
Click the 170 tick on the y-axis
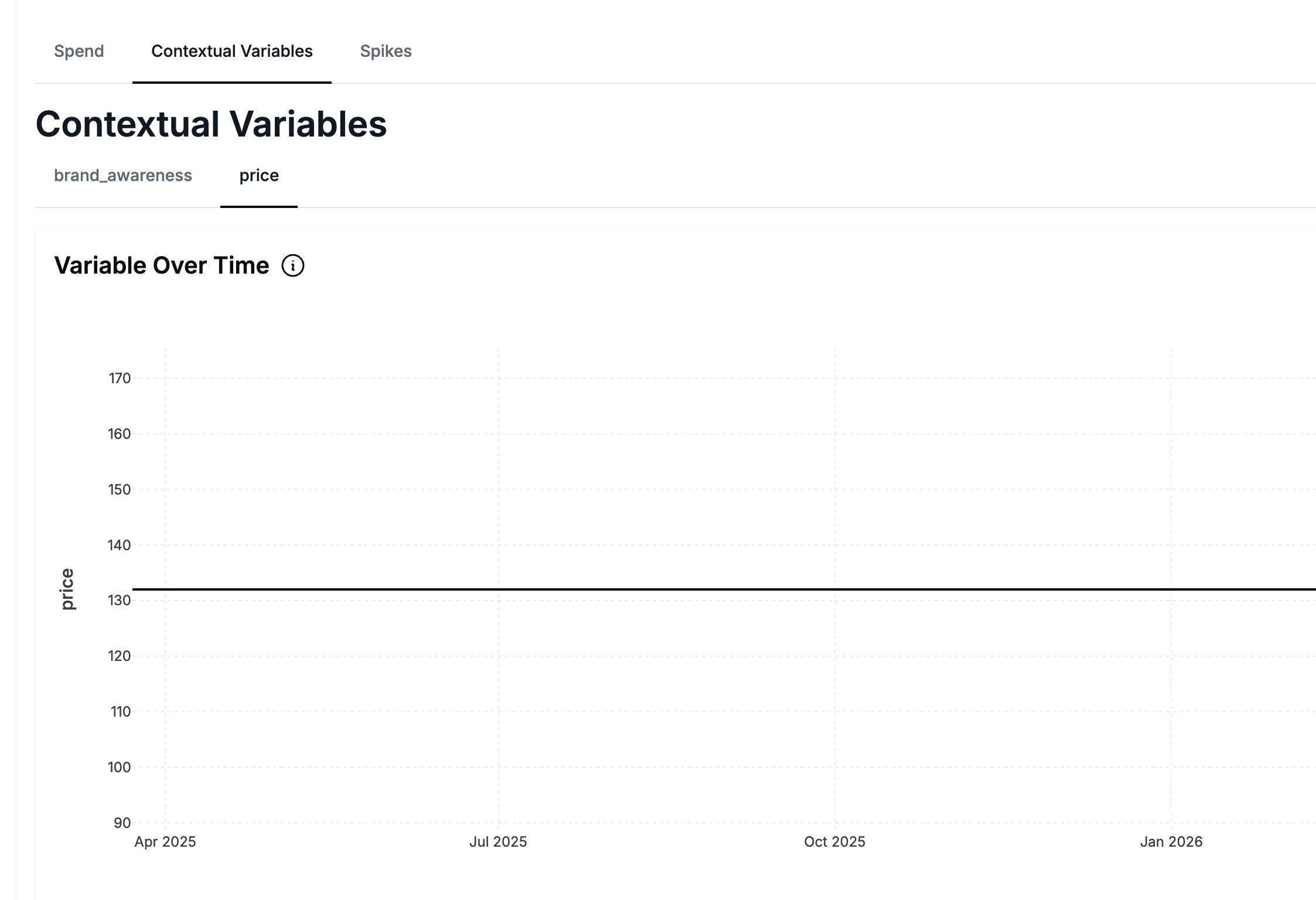pos(119,379)
